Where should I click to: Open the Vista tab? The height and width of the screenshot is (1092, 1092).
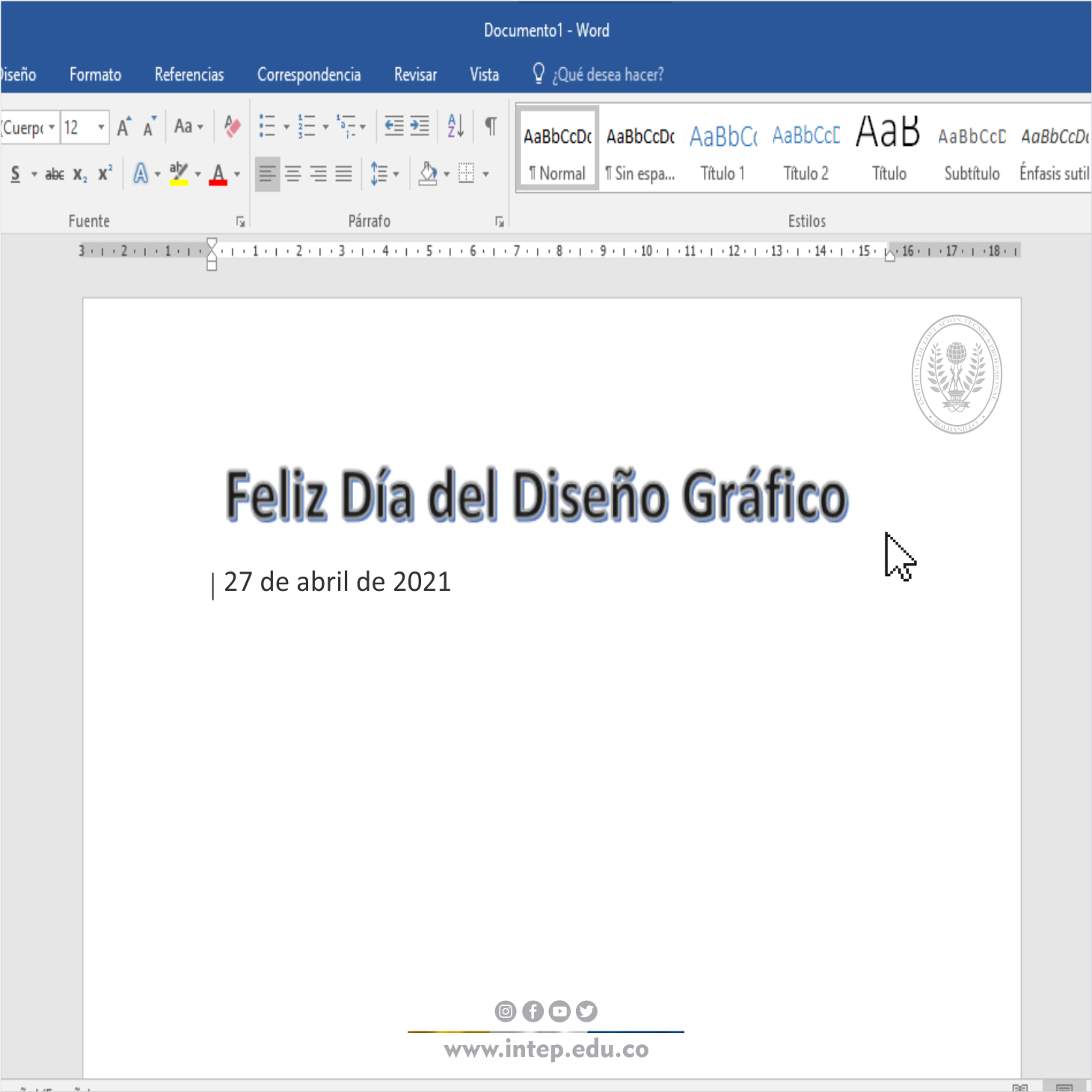pos(485,74)
